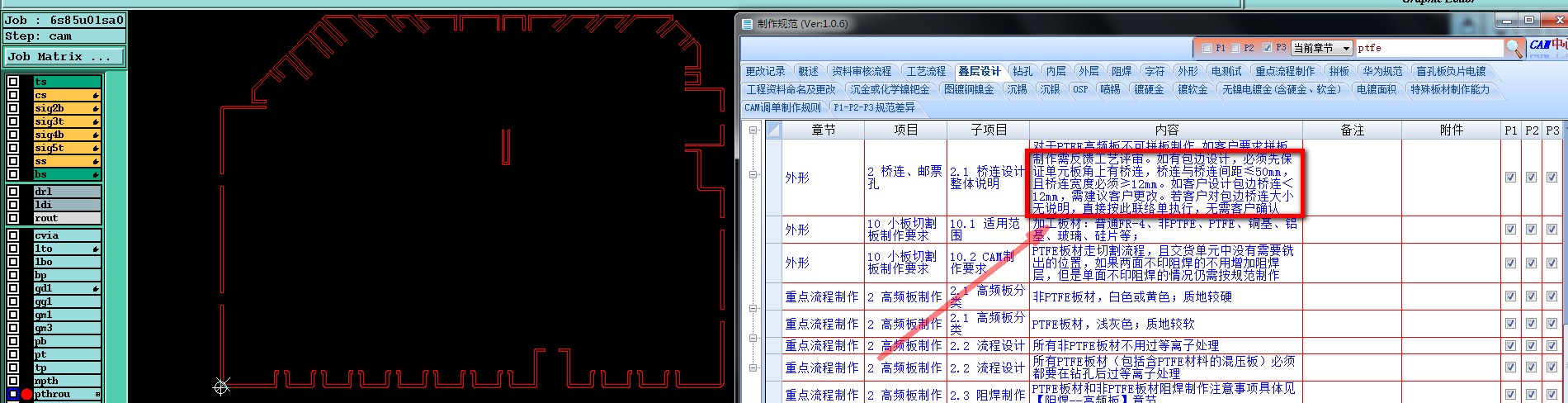Collapse the tree node beside first 外形 row

[753, 174]
